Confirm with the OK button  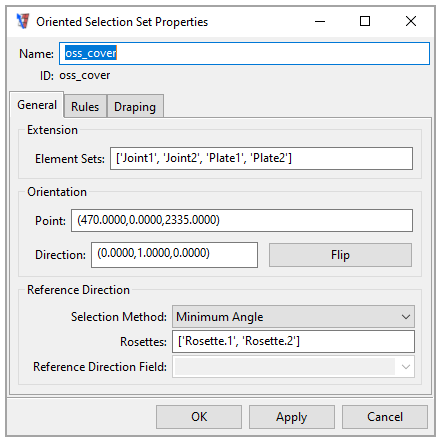coord(199,417)
